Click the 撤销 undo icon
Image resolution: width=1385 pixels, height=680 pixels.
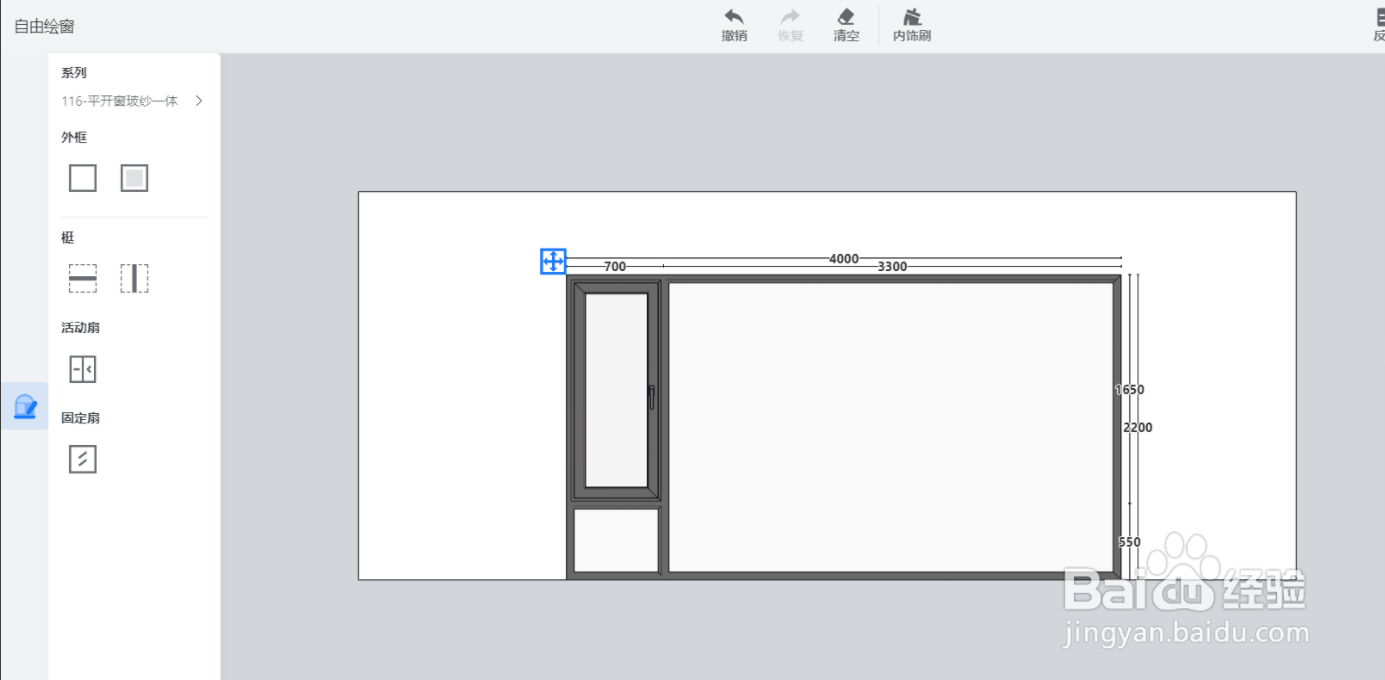[734, 17]
